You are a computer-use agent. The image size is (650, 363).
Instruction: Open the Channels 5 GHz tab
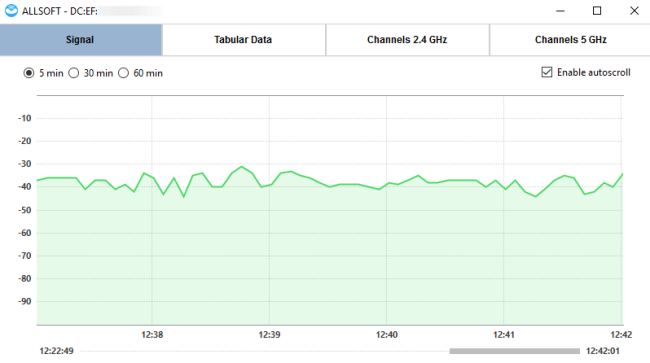tap(570, 40)
